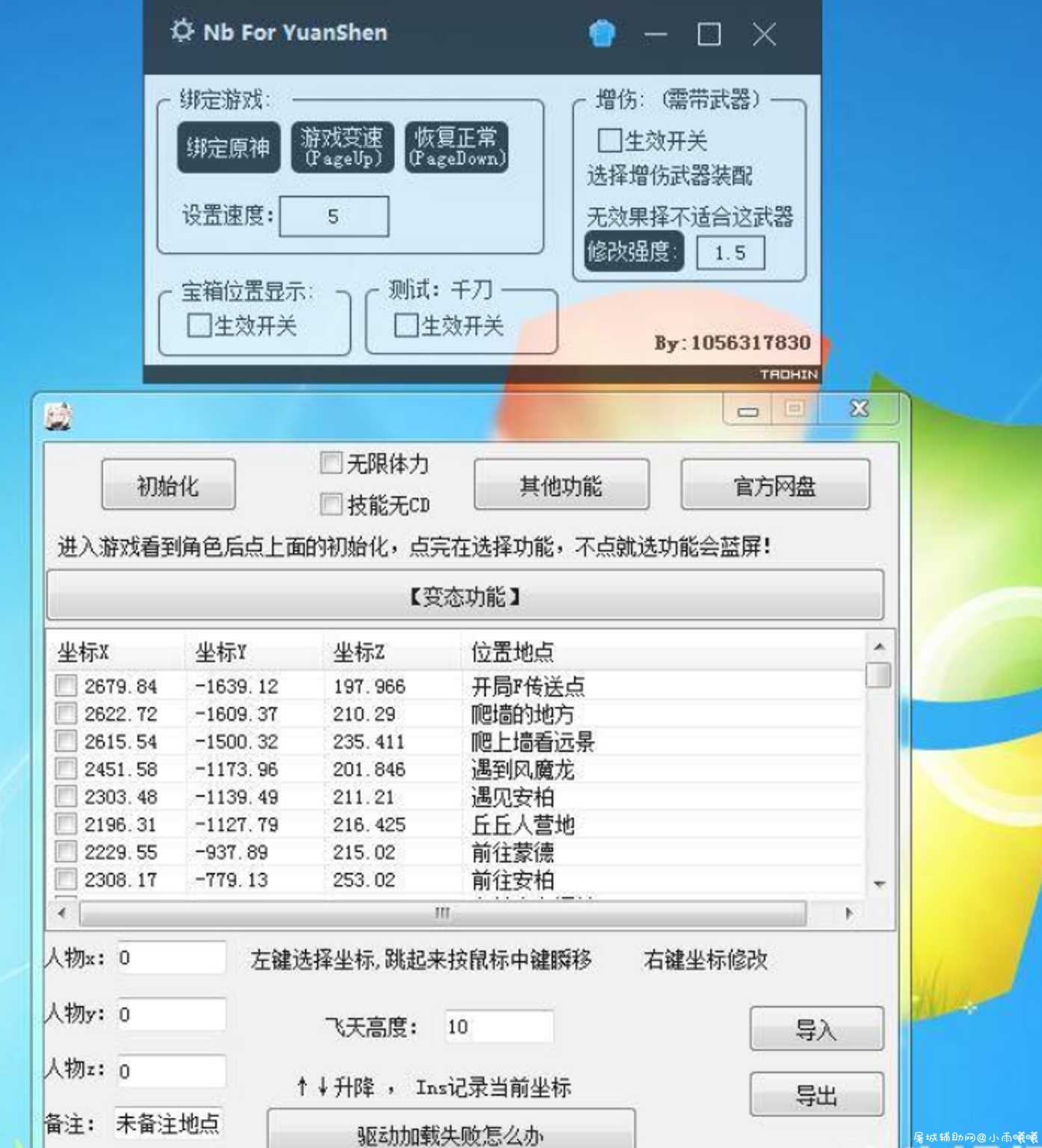
Task: Check the 前往安柏 row checkbox
Action: coord(66,879)
